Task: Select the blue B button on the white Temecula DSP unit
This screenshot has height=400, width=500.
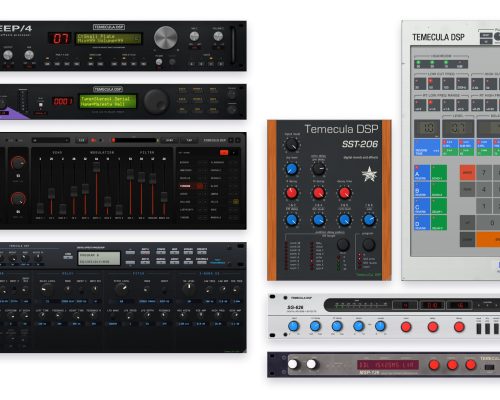Action: click(x=422, y=189)
